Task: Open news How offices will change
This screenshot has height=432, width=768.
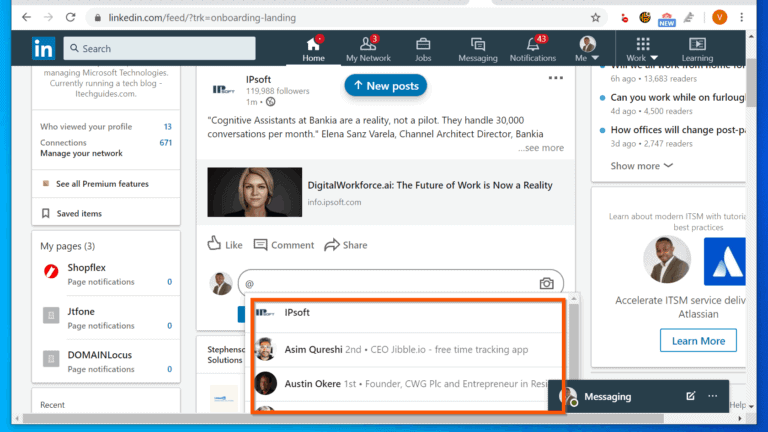Action: 677,130
